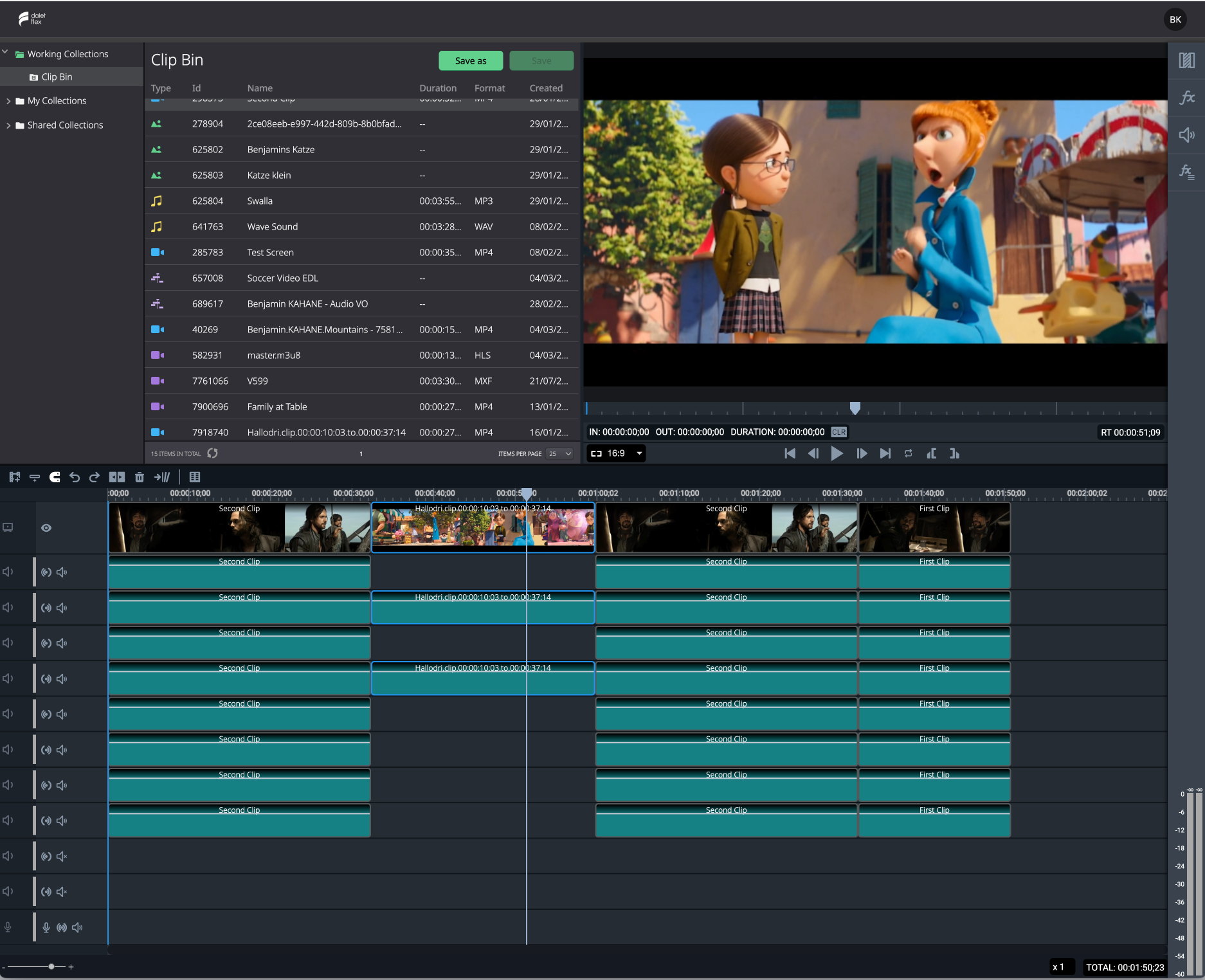Click the undo icon in timeline toolbar
The height and width of the screenshot is (980, 1205).
(x=75, y=477)
